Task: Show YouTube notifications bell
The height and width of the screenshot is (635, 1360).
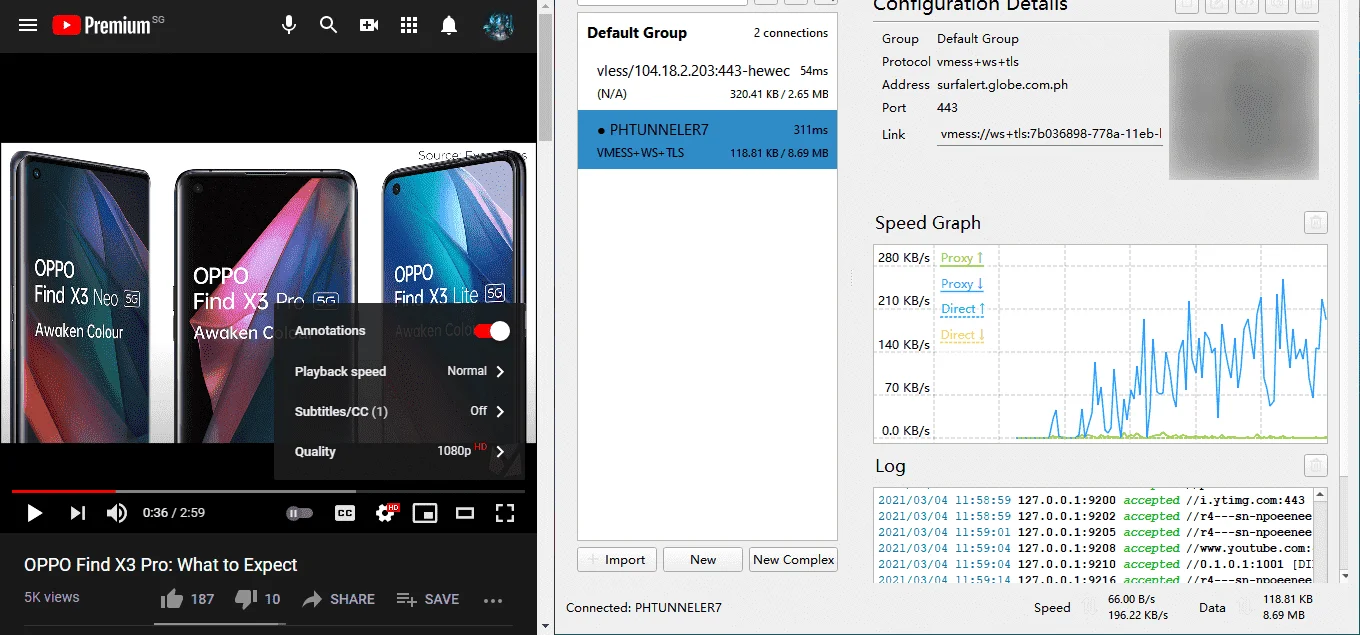Action: 449,25
